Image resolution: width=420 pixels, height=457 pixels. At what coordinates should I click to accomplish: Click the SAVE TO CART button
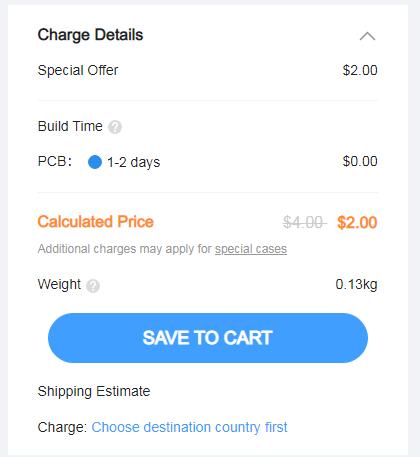point(208,338)
